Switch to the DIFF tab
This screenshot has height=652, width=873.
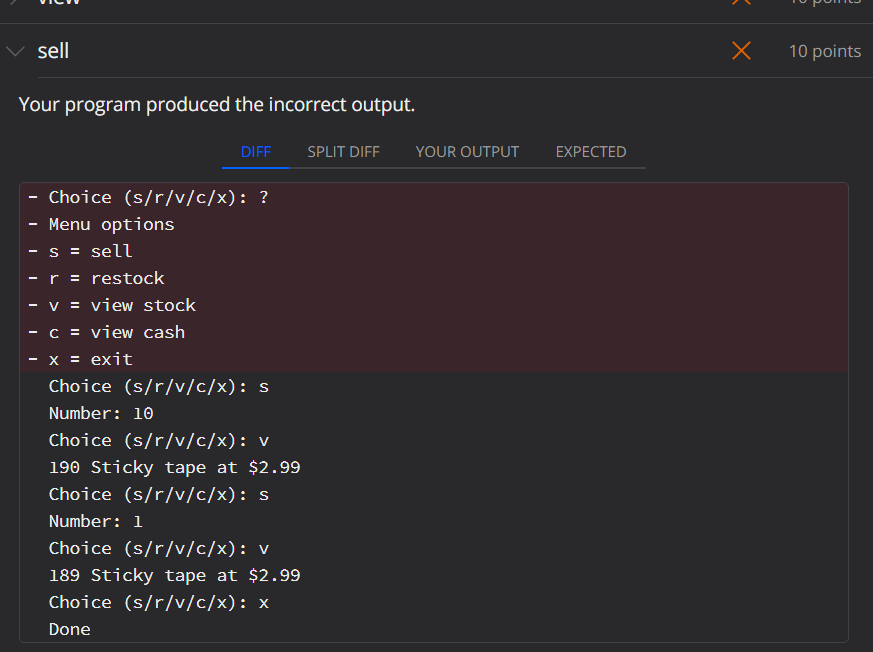[256, 152]
